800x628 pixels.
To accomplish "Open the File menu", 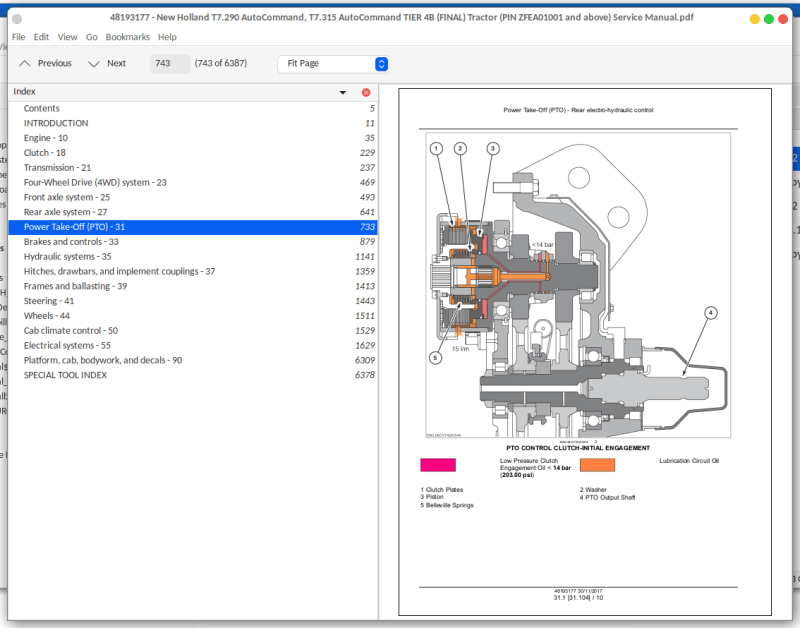I will point(17,37).
